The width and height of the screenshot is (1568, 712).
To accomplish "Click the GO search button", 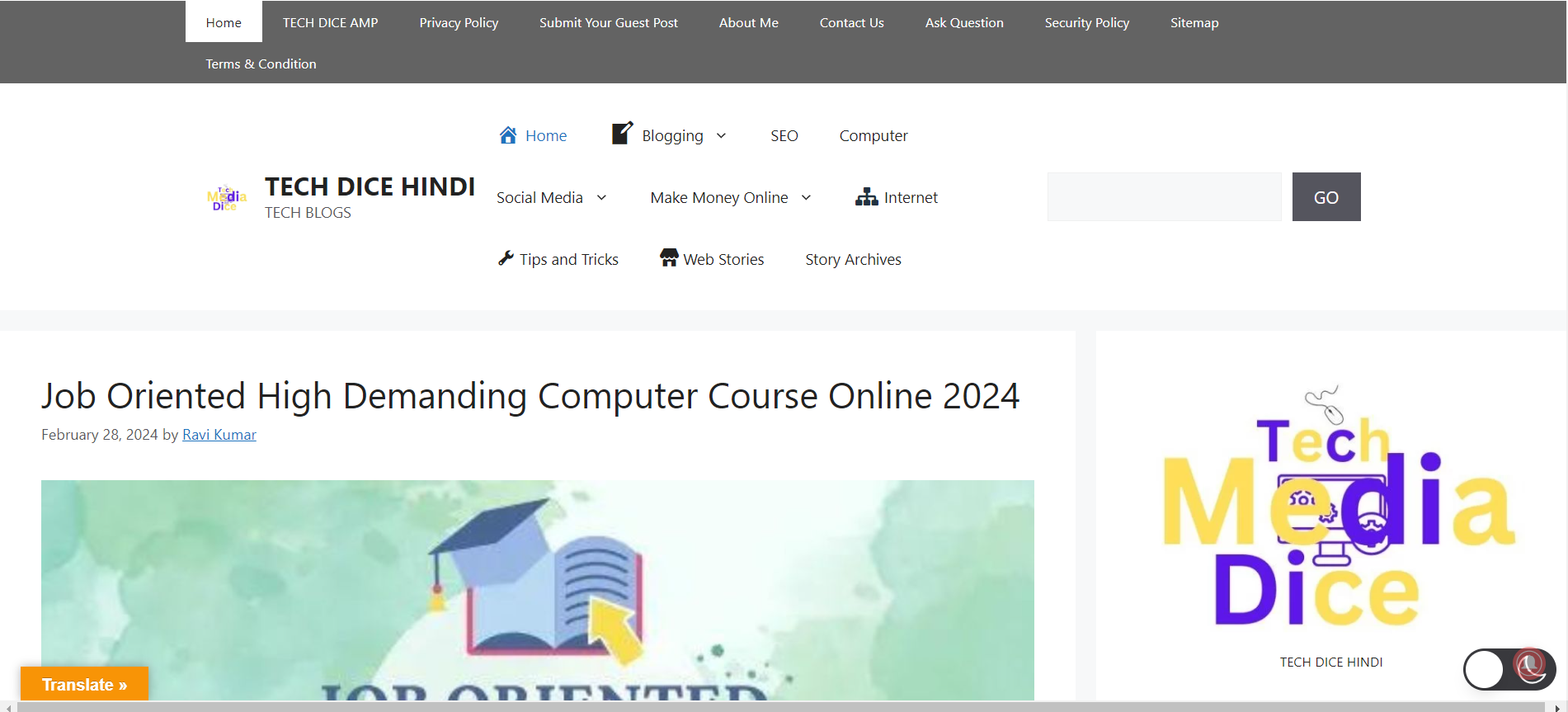I will click(1326, 196).
